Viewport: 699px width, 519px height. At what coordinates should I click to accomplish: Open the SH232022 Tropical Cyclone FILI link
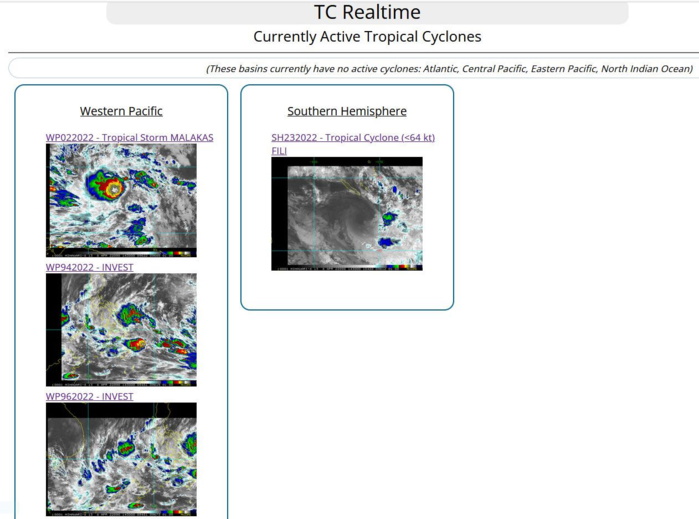click(x=352, y=137)
